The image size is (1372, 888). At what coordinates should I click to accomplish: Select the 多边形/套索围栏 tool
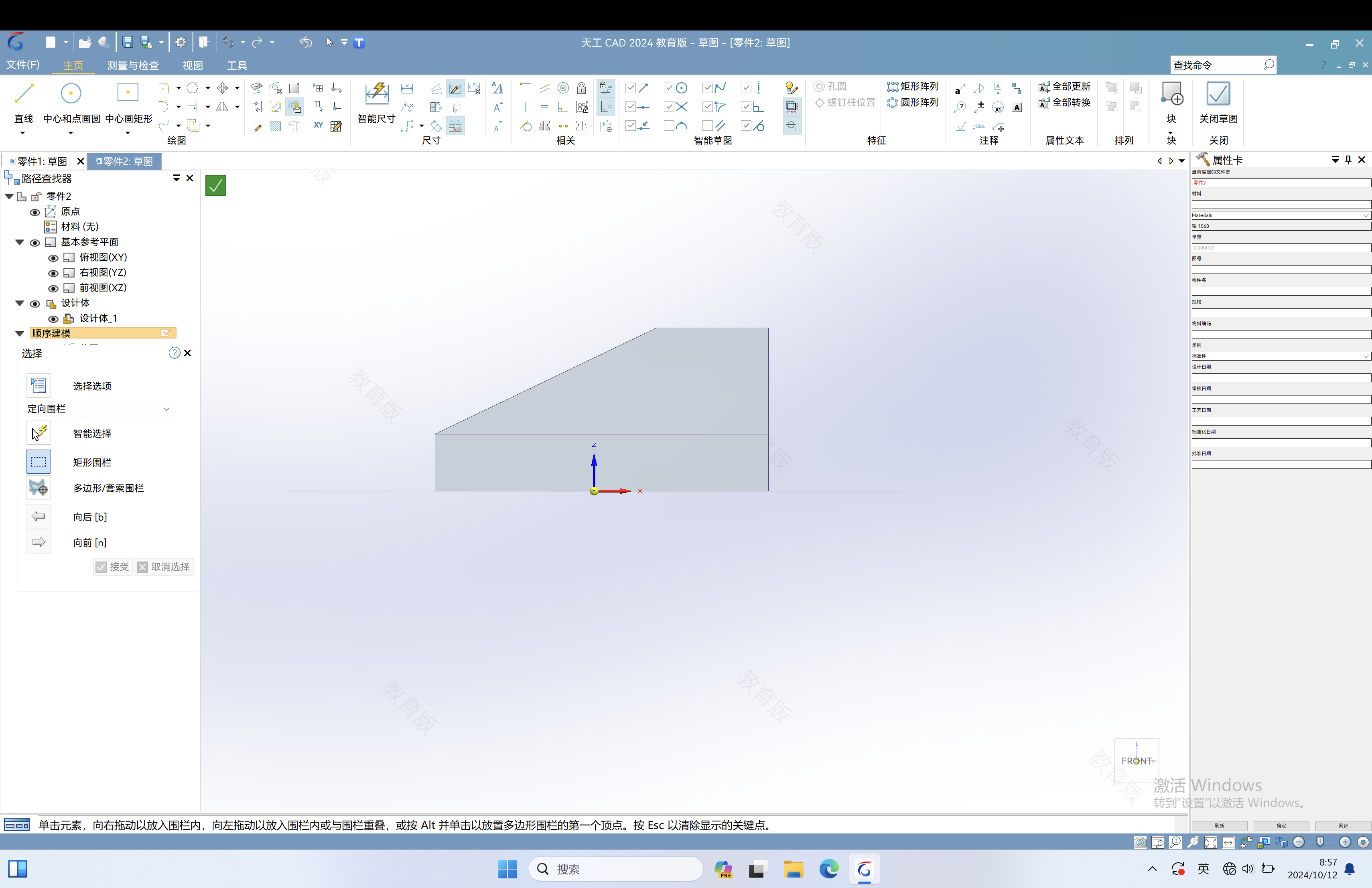(38, 488)
